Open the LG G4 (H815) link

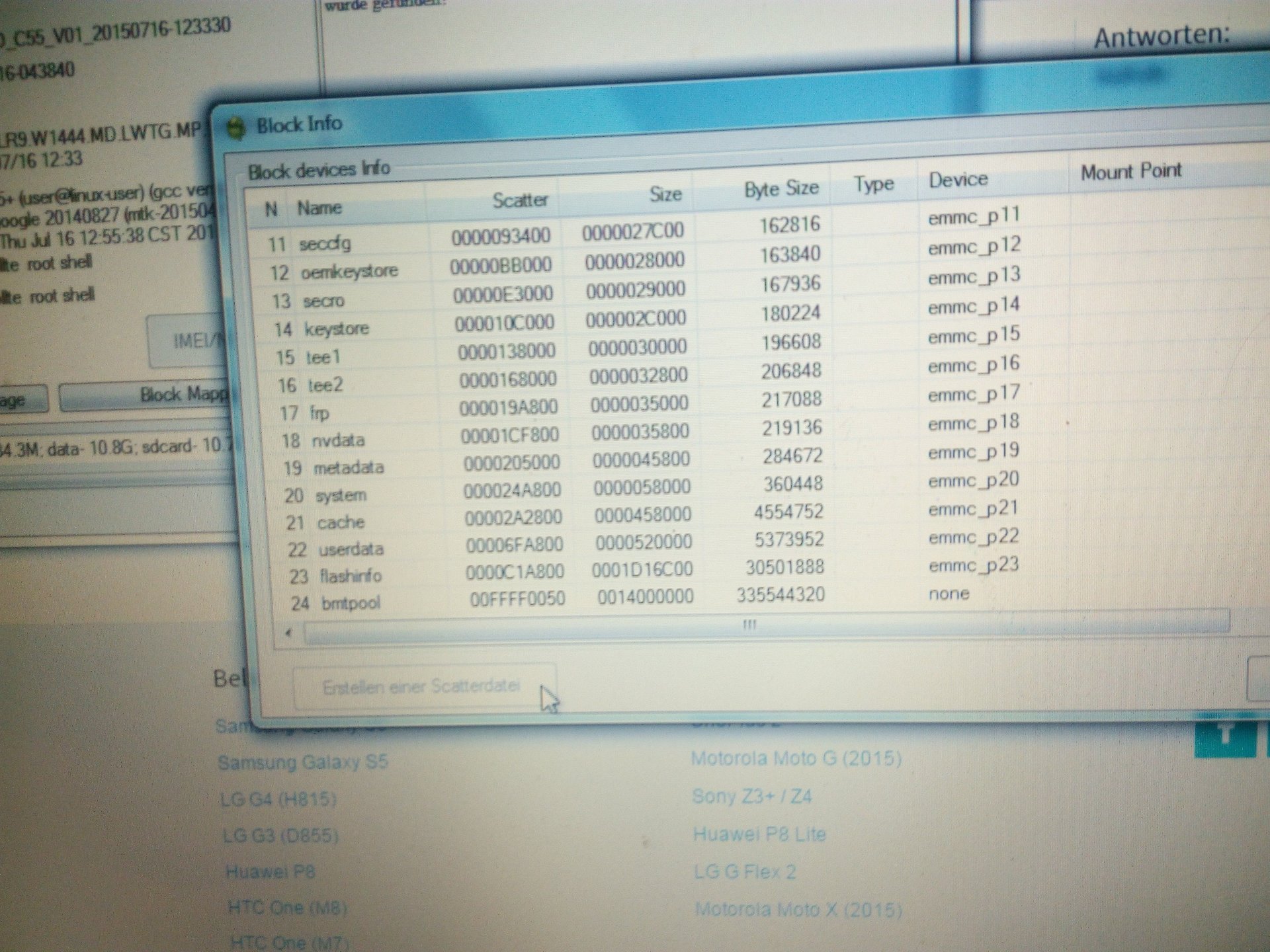coord(278,799)
